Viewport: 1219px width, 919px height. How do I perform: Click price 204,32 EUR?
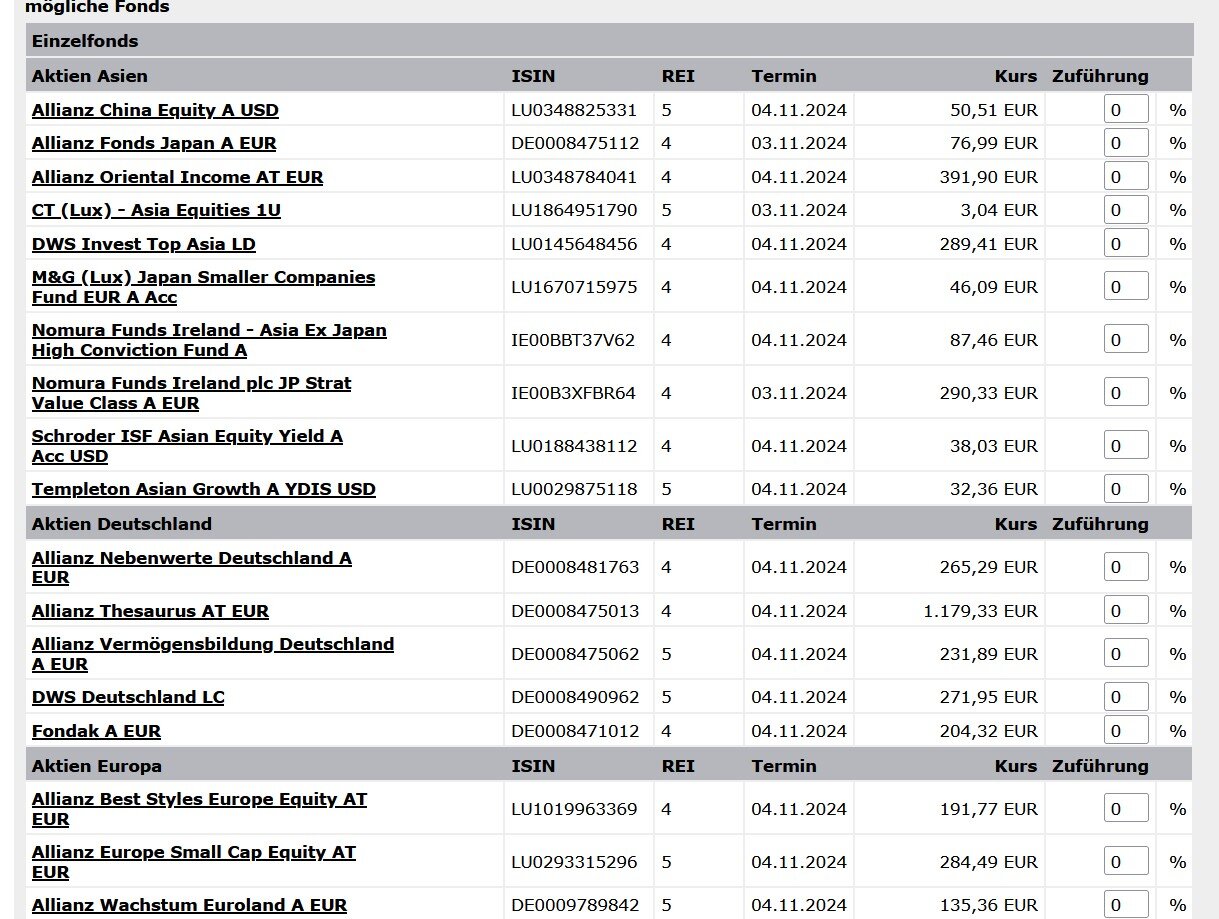click(x=989, y=731)
